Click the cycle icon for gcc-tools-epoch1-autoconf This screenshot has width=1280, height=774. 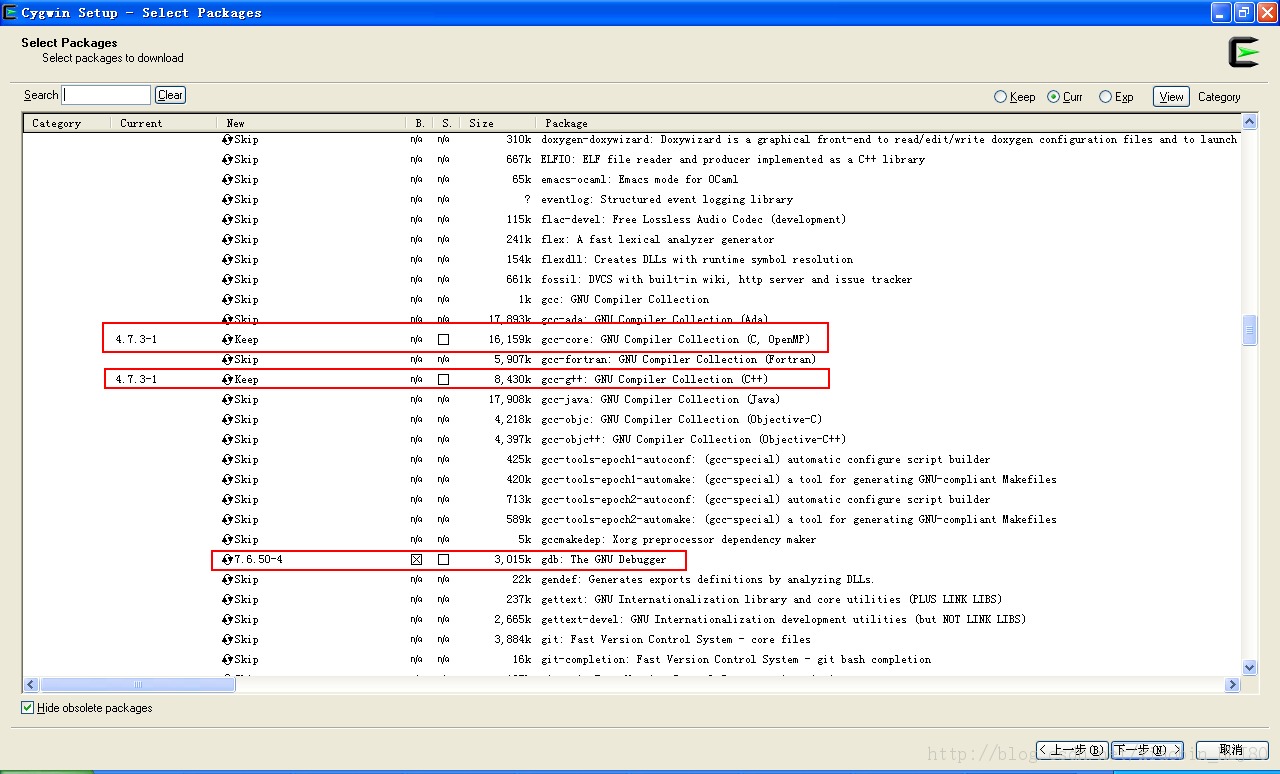click(x=228, y=459)
